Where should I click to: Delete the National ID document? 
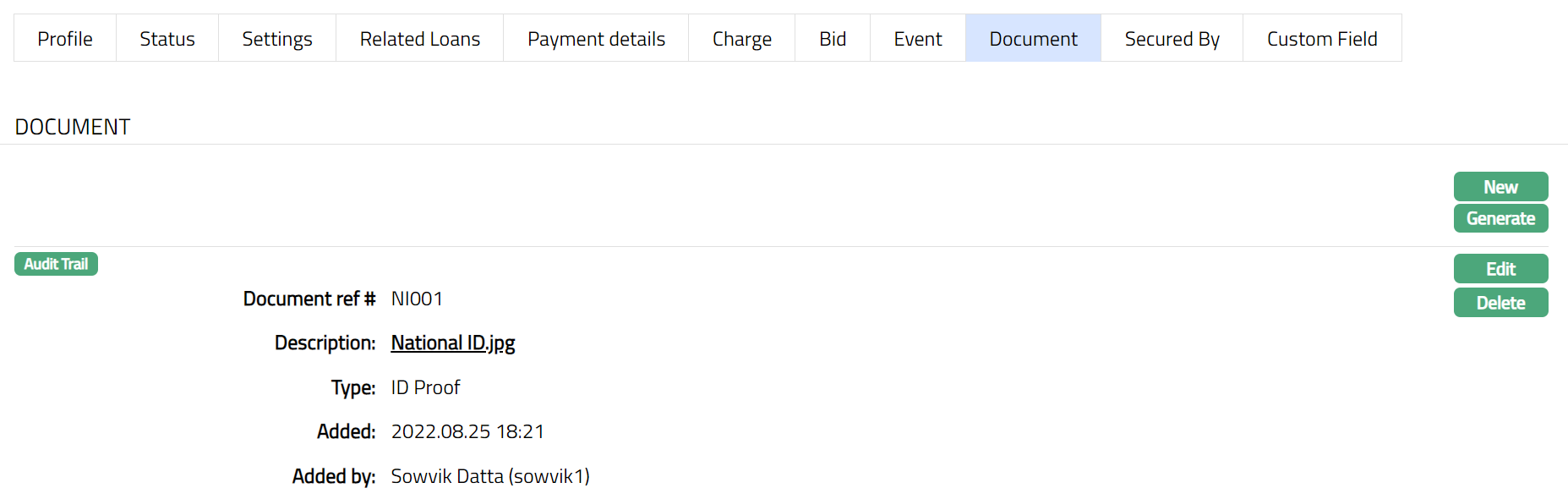click(1500, 303)
